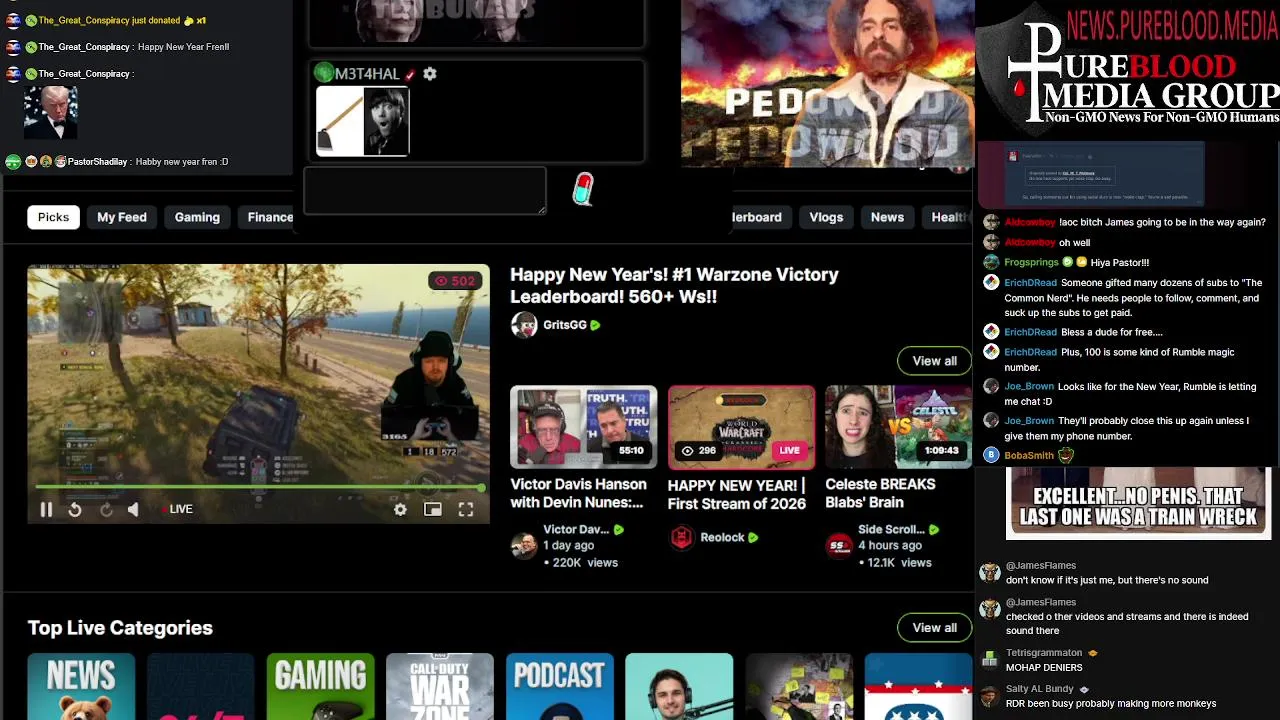Image resolution: width=1280 pixels, height=720 pixels.
Task: Click the rewind icon in video player
Action: point(75,509)
